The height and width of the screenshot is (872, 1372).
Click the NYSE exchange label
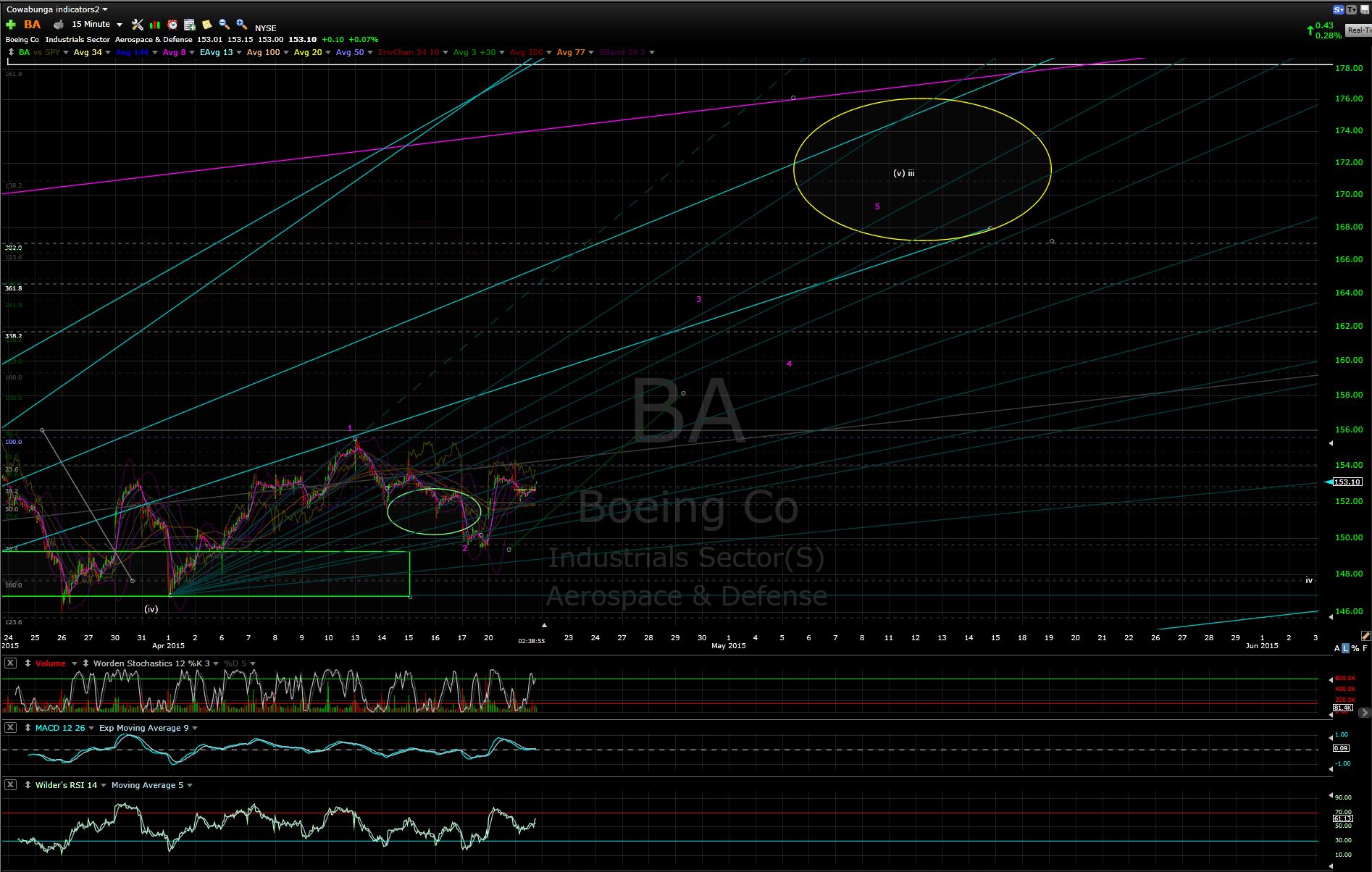[265, 28]
